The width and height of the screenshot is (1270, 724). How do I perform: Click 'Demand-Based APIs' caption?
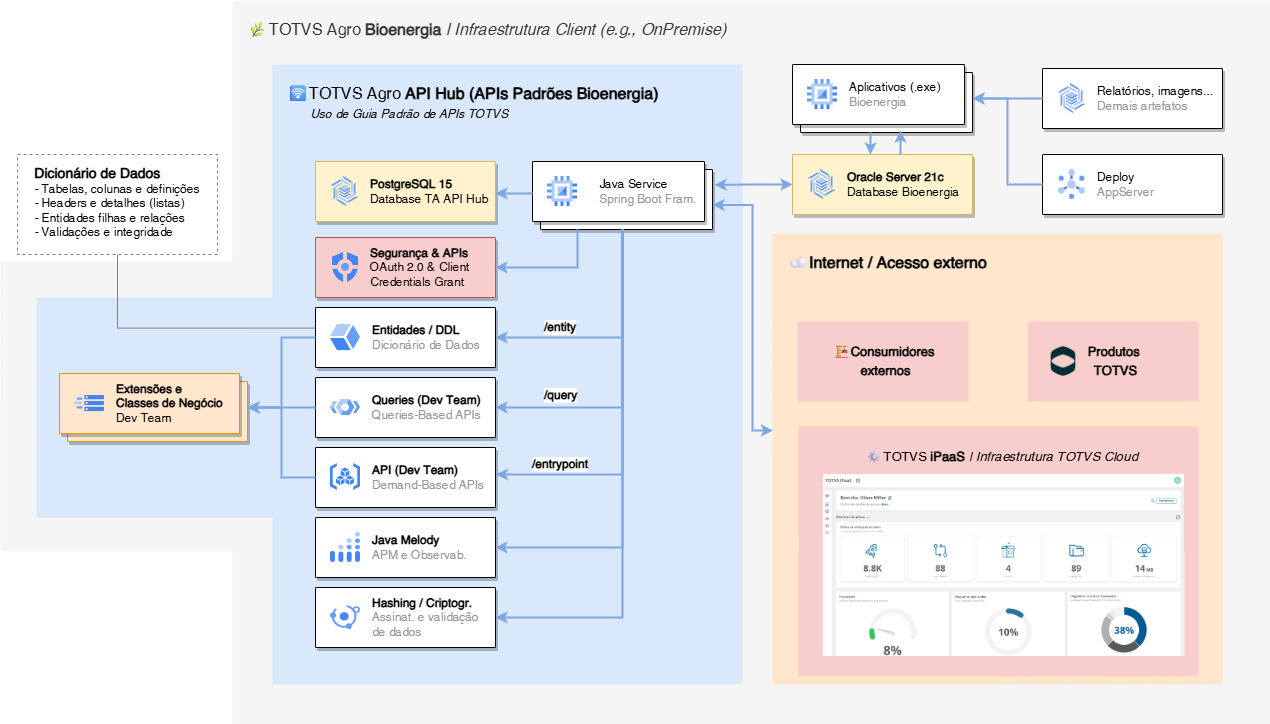click(427, 484)
